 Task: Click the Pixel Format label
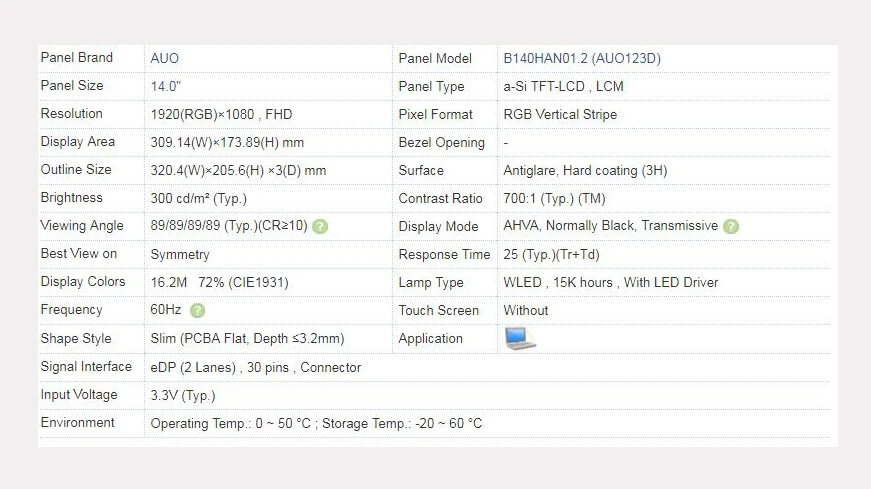click(436, 114)
